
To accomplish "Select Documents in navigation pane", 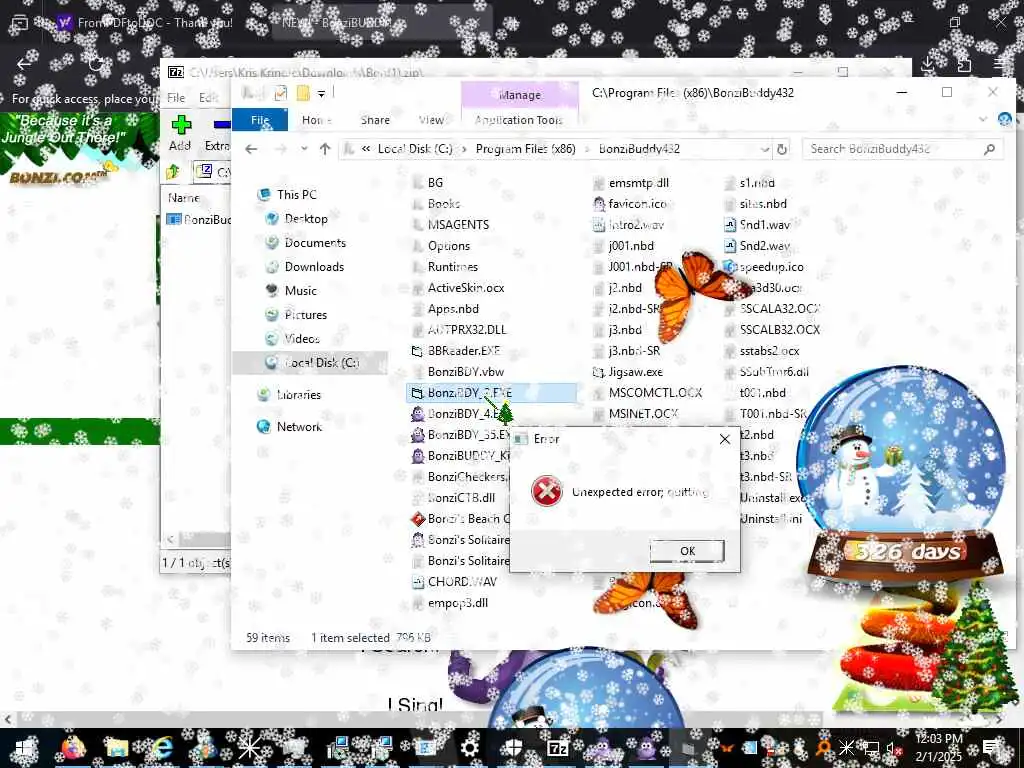I will 315,243.
